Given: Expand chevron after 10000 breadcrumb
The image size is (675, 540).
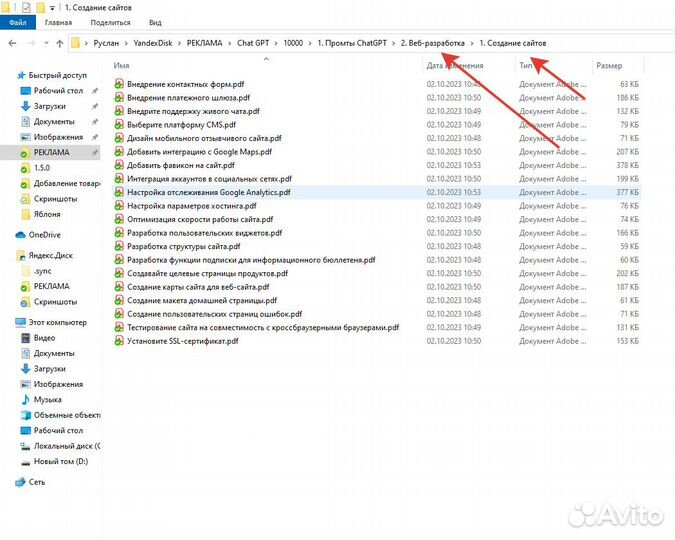Looking at the screenshot, I should 310,43.
